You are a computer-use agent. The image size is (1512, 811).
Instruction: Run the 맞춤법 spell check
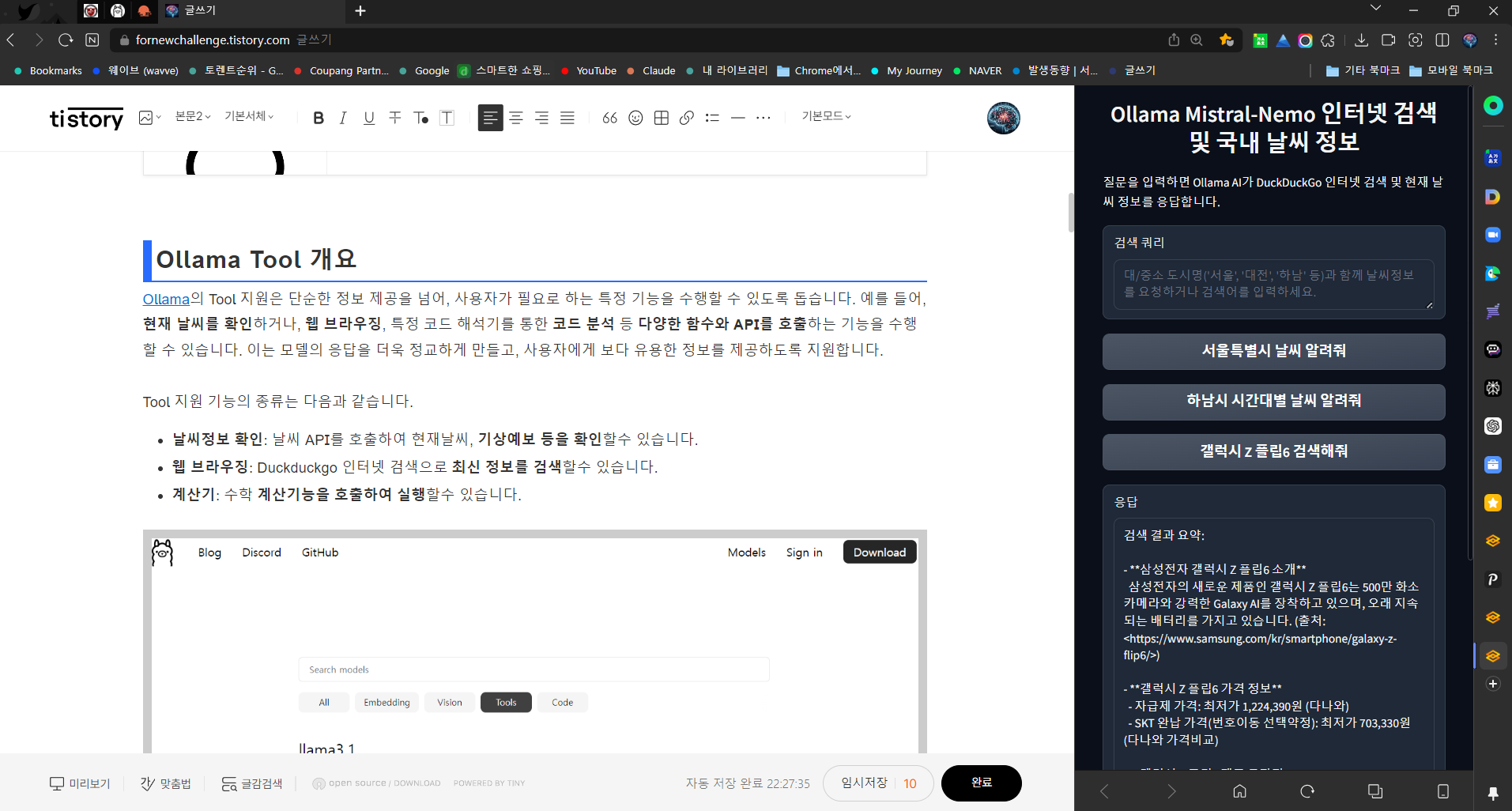(x=166, y=783)
